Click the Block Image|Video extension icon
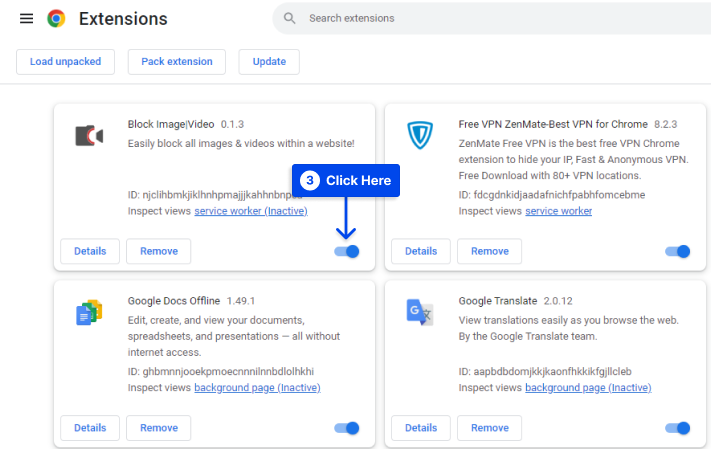The image size is (711, 449). pos(89,136)
